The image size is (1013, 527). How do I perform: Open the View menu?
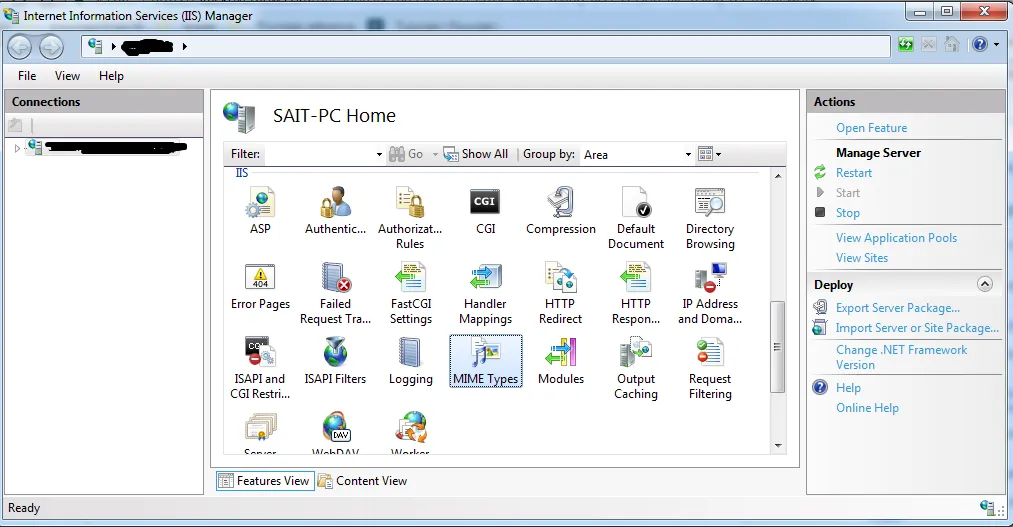67,76
